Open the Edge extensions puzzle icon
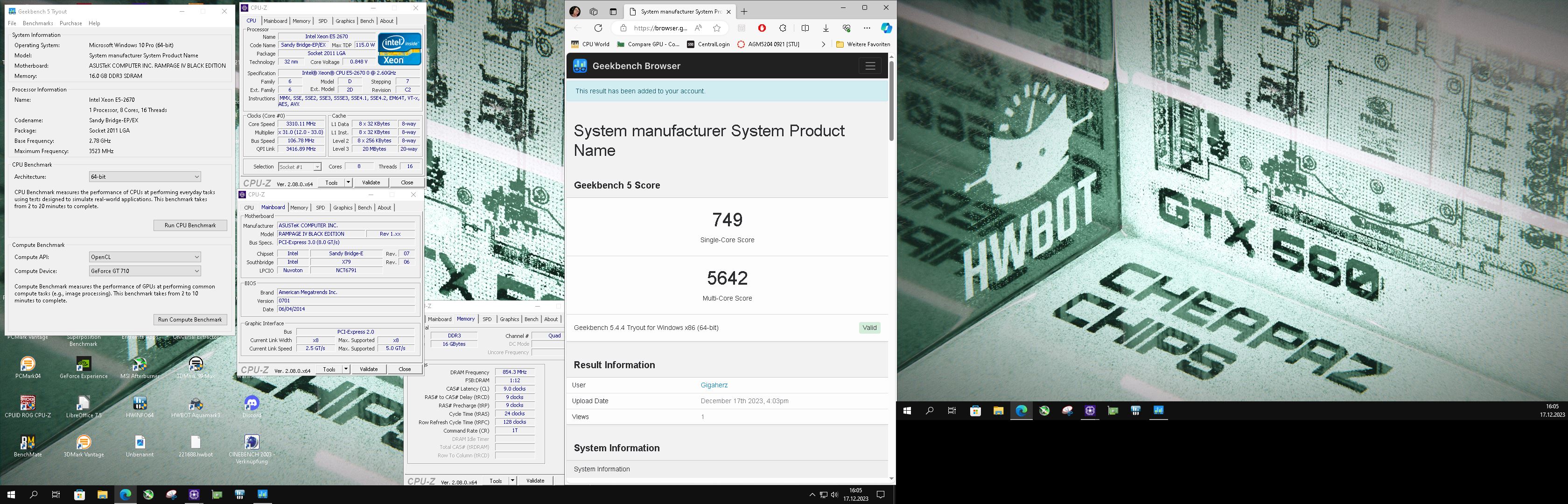Image resolution: width=1568 pixels, height=504 pixels. [783, 28]
